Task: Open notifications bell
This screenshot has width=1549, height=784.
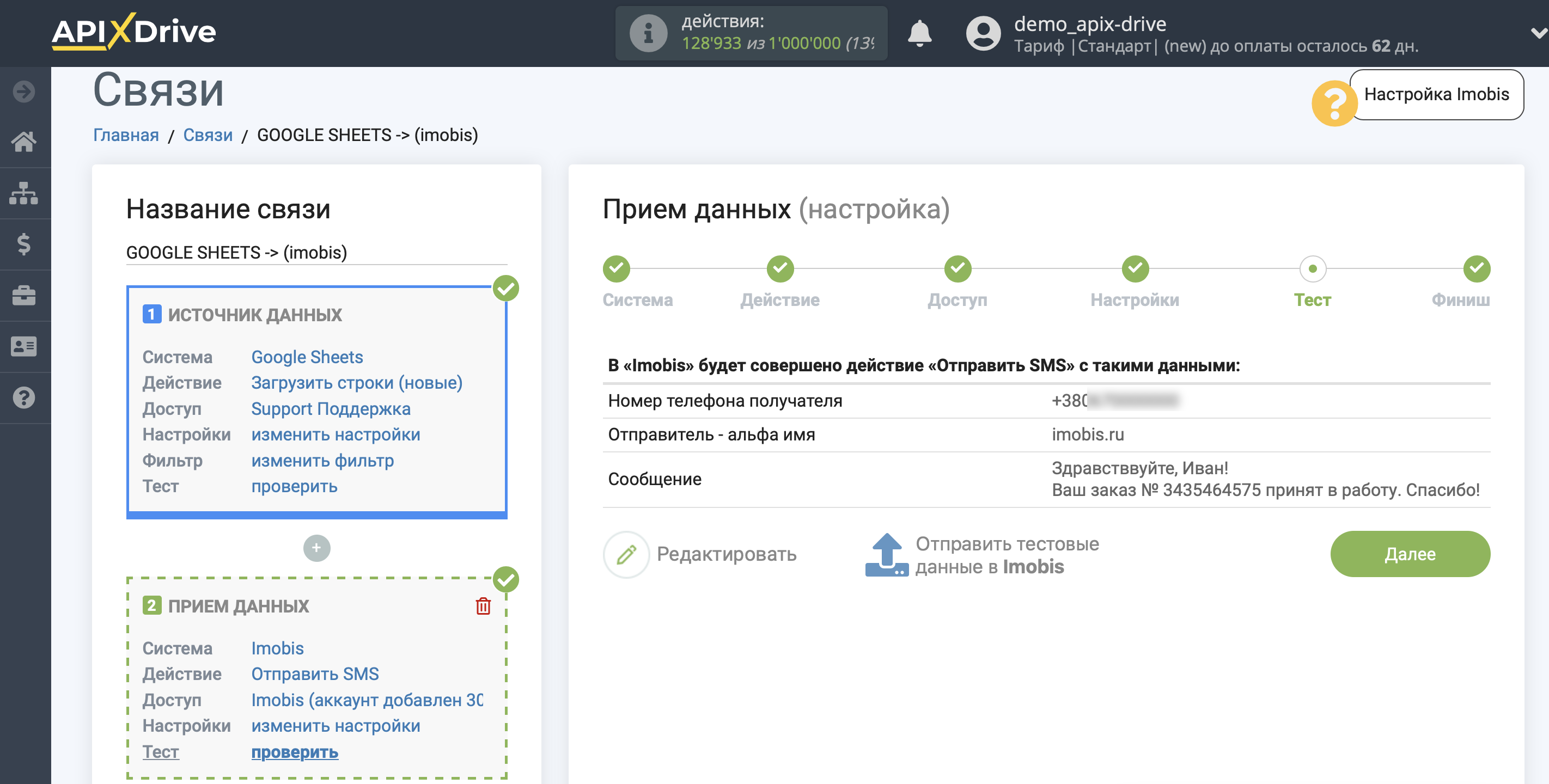Action: click(919, 33)
